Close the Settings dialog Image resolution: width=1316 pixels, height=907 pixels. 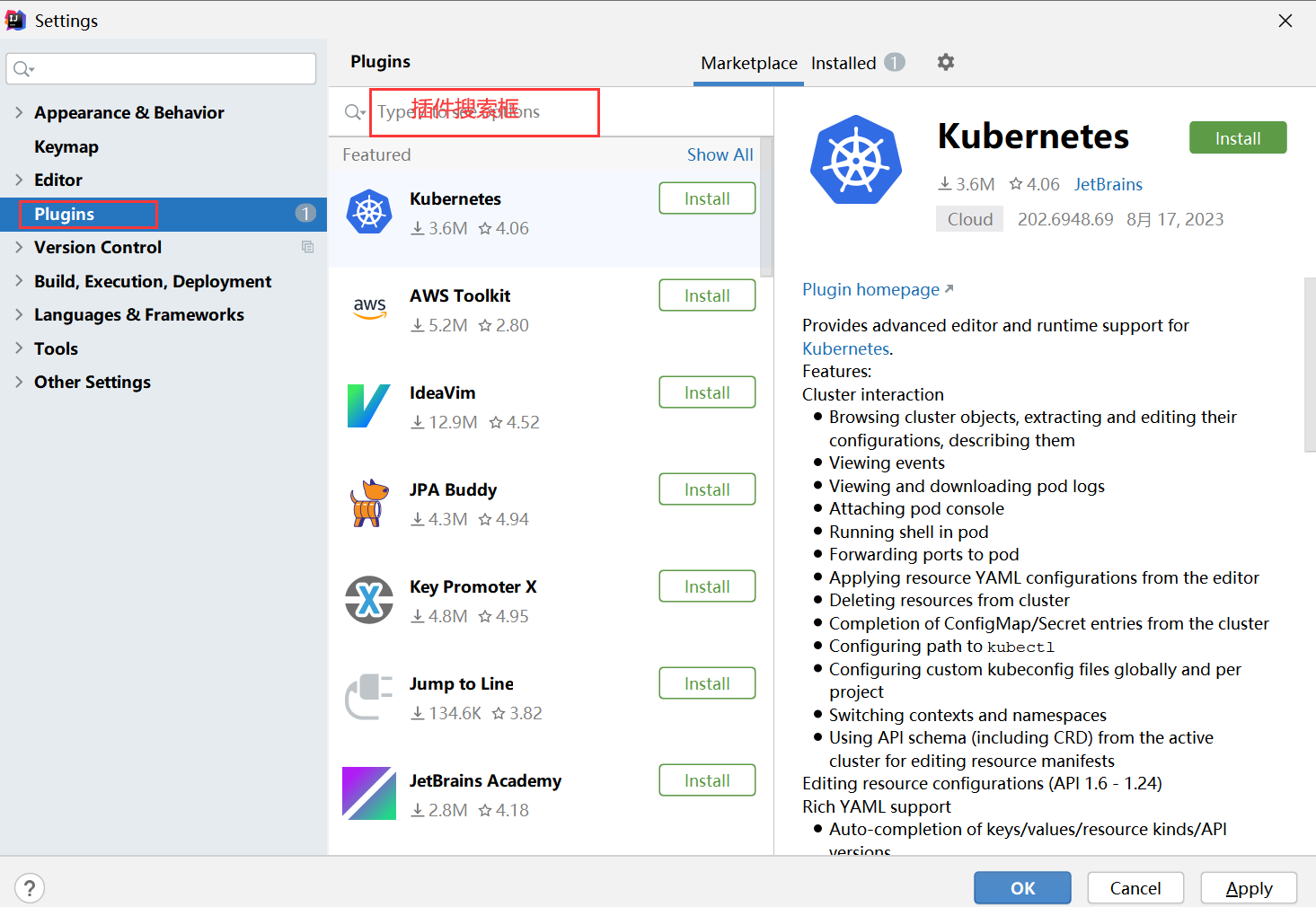[1285, 21]
